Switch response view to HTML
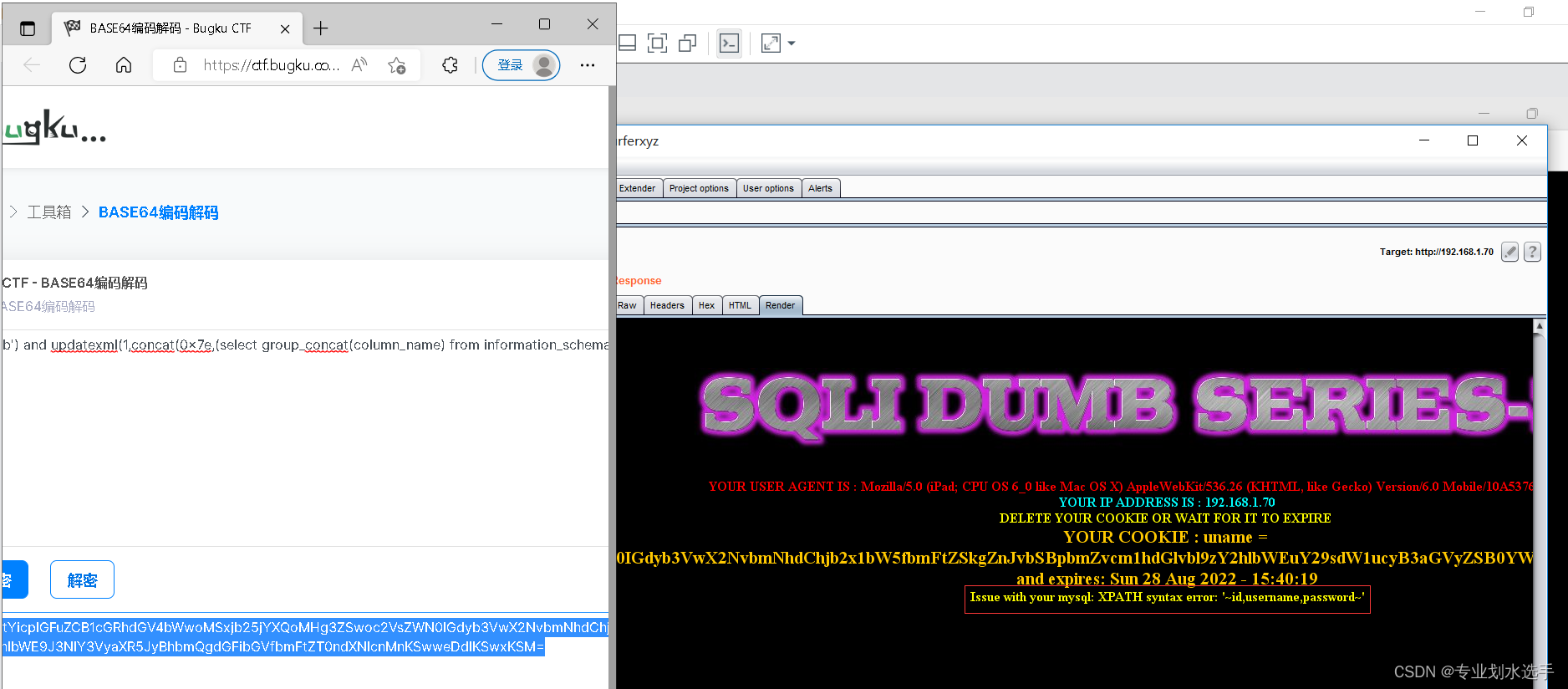 740,305
